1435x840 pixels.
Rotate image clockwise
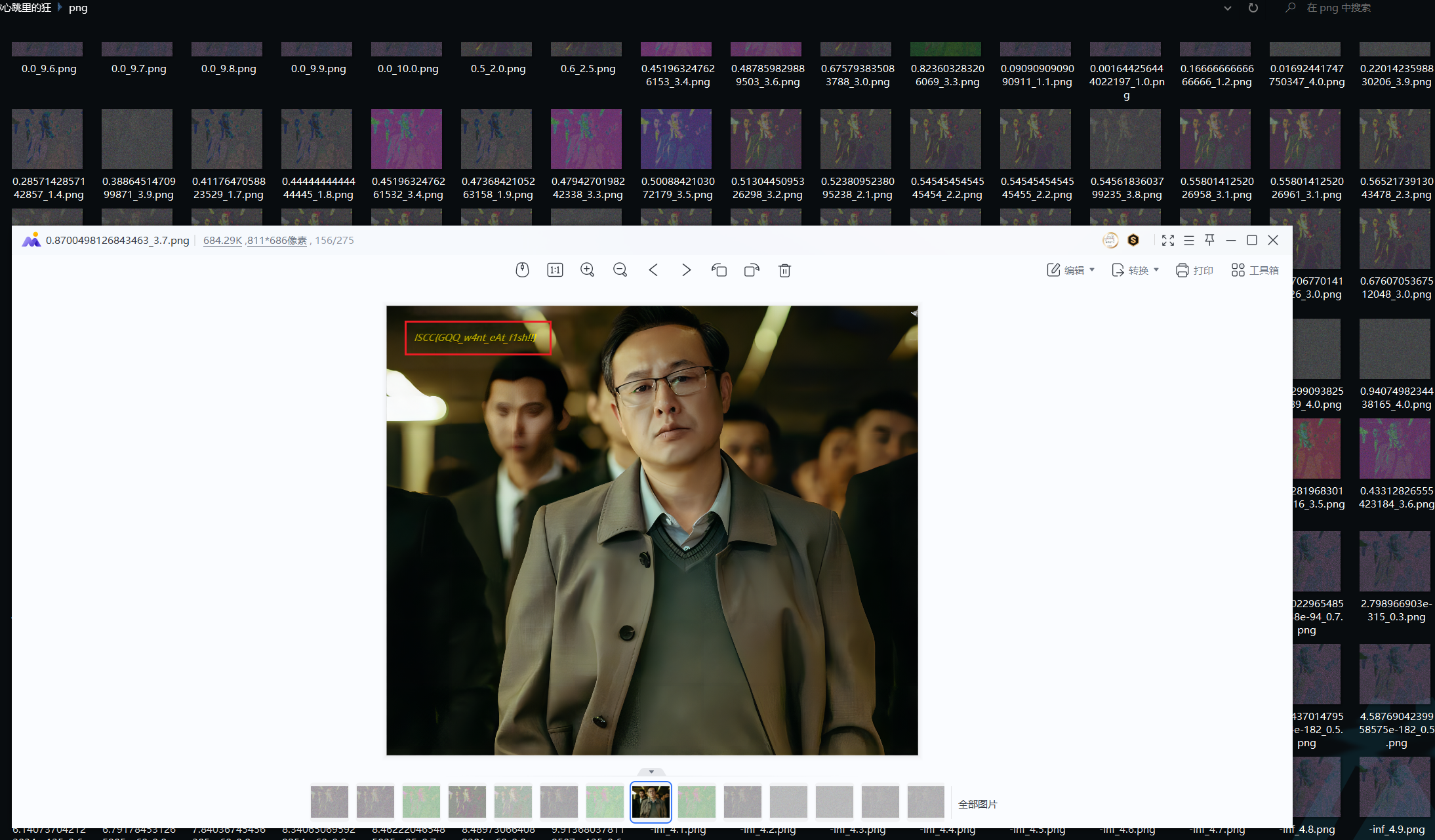pyautogui.click(x=752, y=270)
